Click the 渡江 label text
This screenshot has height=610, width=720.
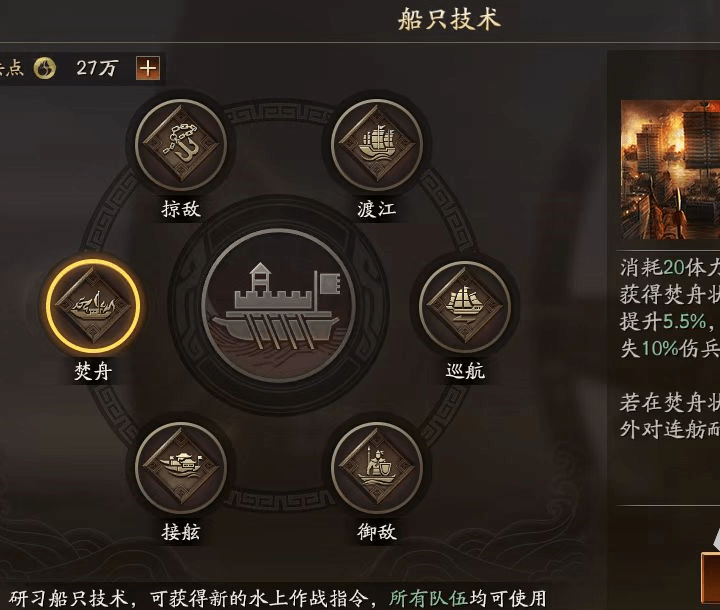pyautogui.click(x=377, y=209)
